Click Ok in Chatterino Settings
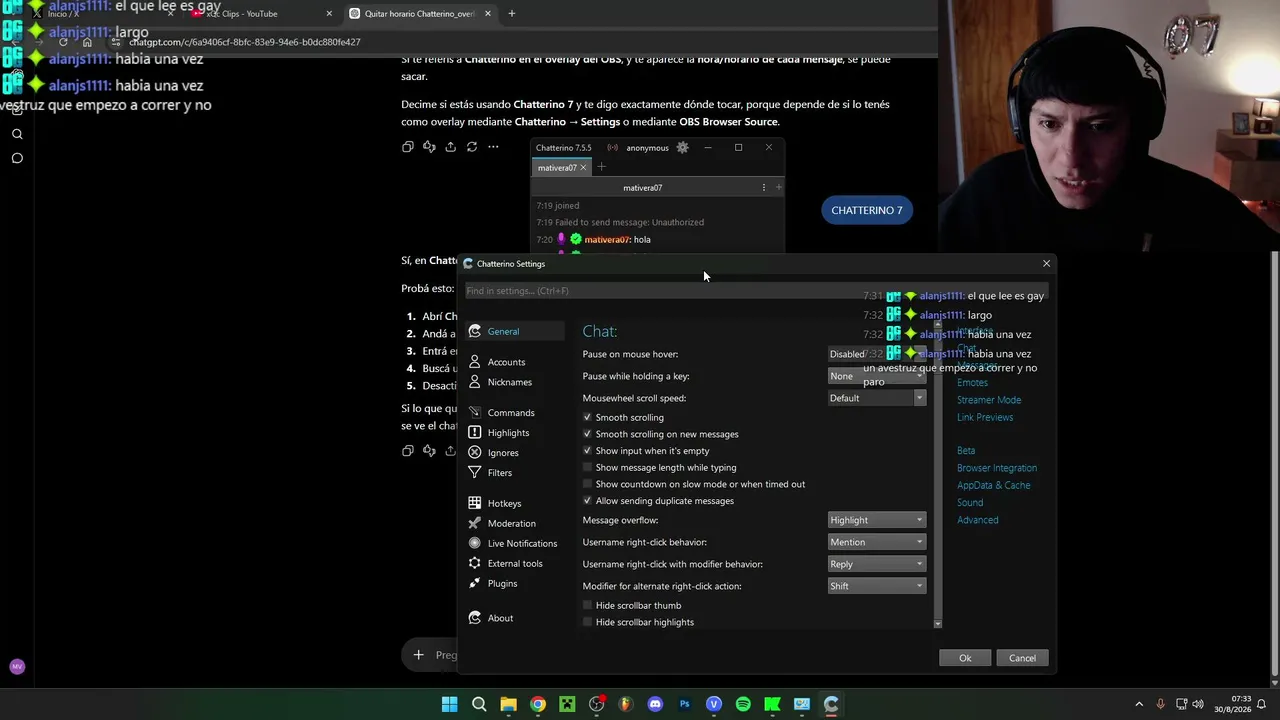Image resolution: width=1280 pixels, height=720 pixels. tap(965, 658)
